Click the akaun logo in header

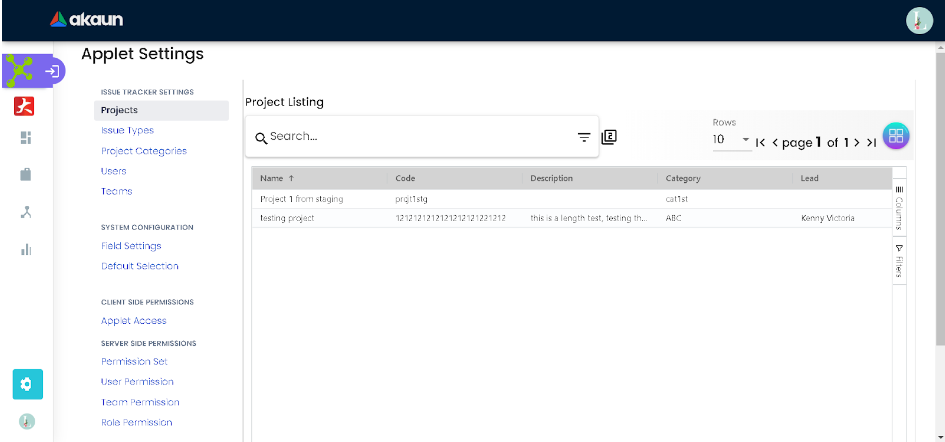click(86, 19)
